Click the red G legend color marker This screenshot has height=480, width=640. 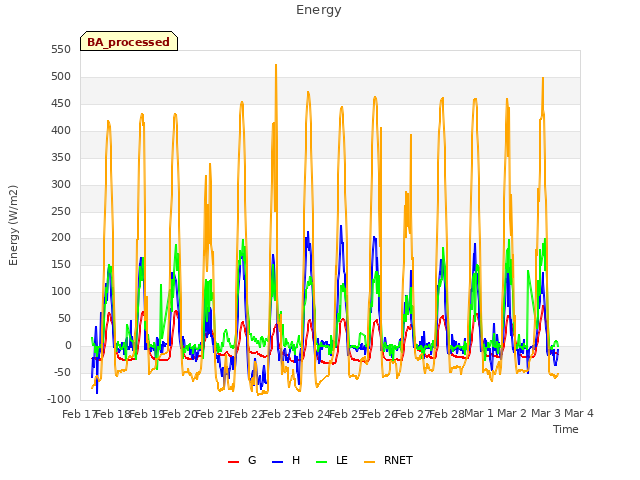233,462
